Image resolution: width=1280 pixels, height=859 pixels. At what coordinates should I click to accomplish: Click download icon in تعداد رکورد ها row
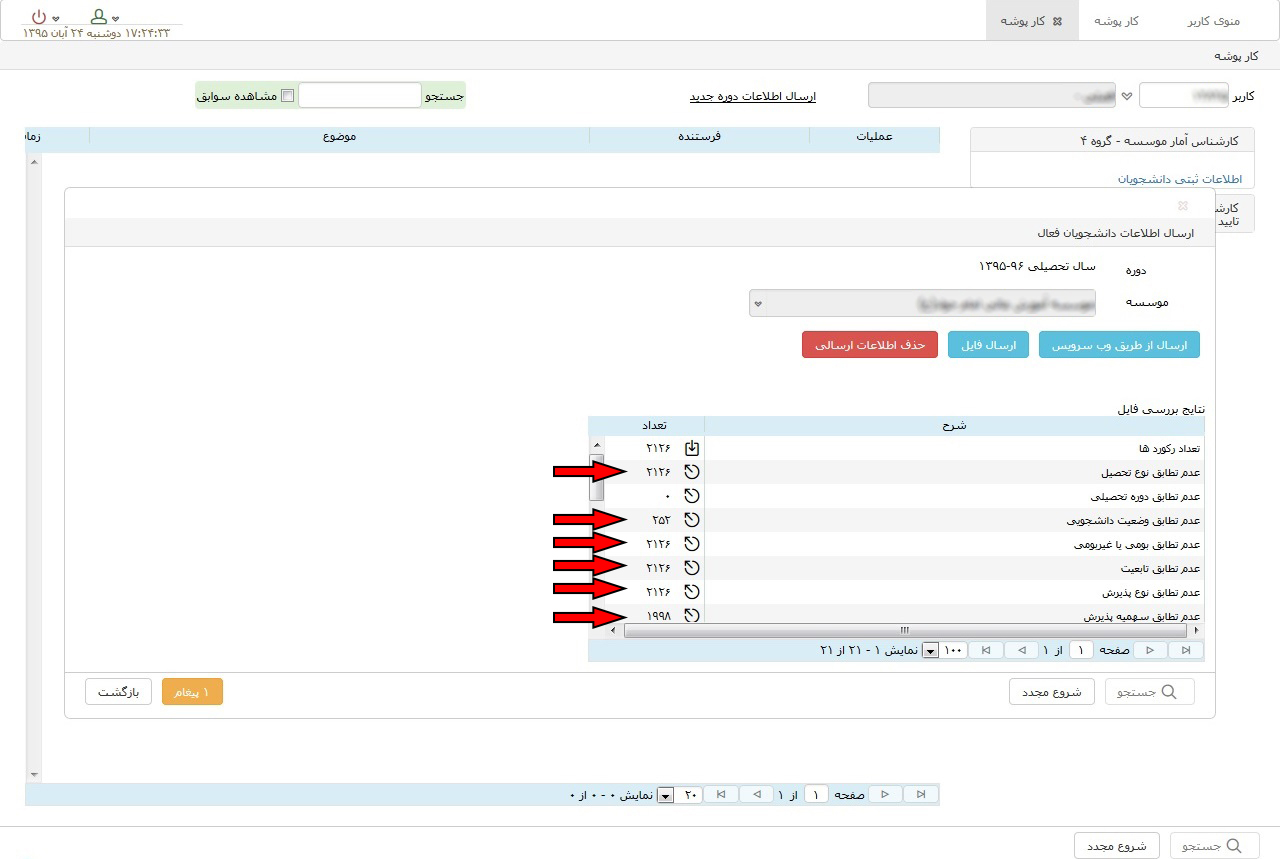point(691,448)
